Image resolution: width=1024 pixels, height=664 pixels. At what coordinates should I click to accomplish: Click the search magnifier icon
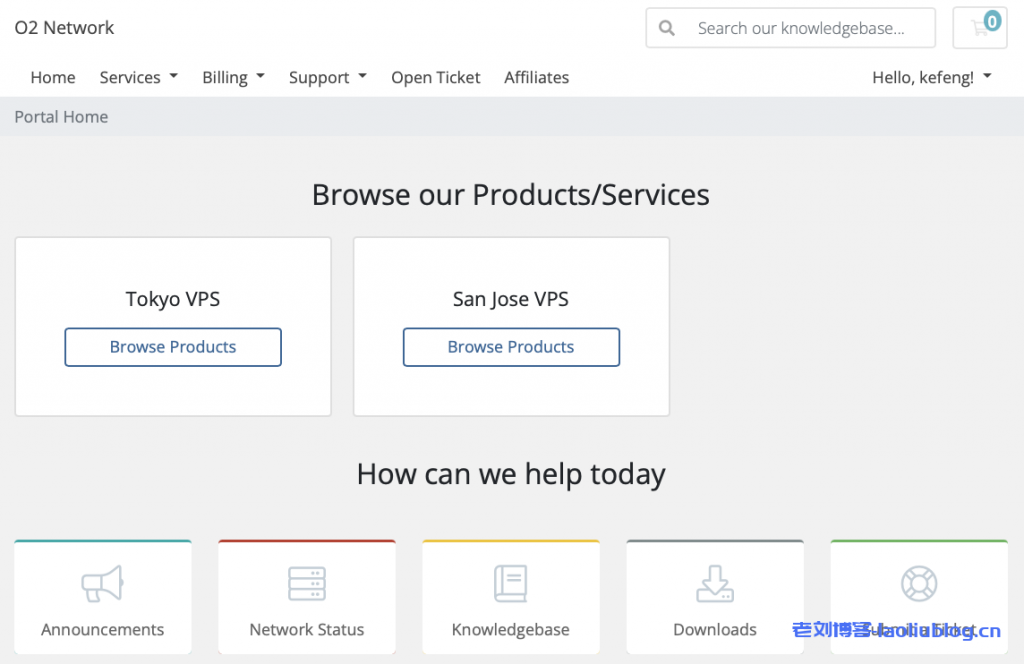click(x=667, y=28)
